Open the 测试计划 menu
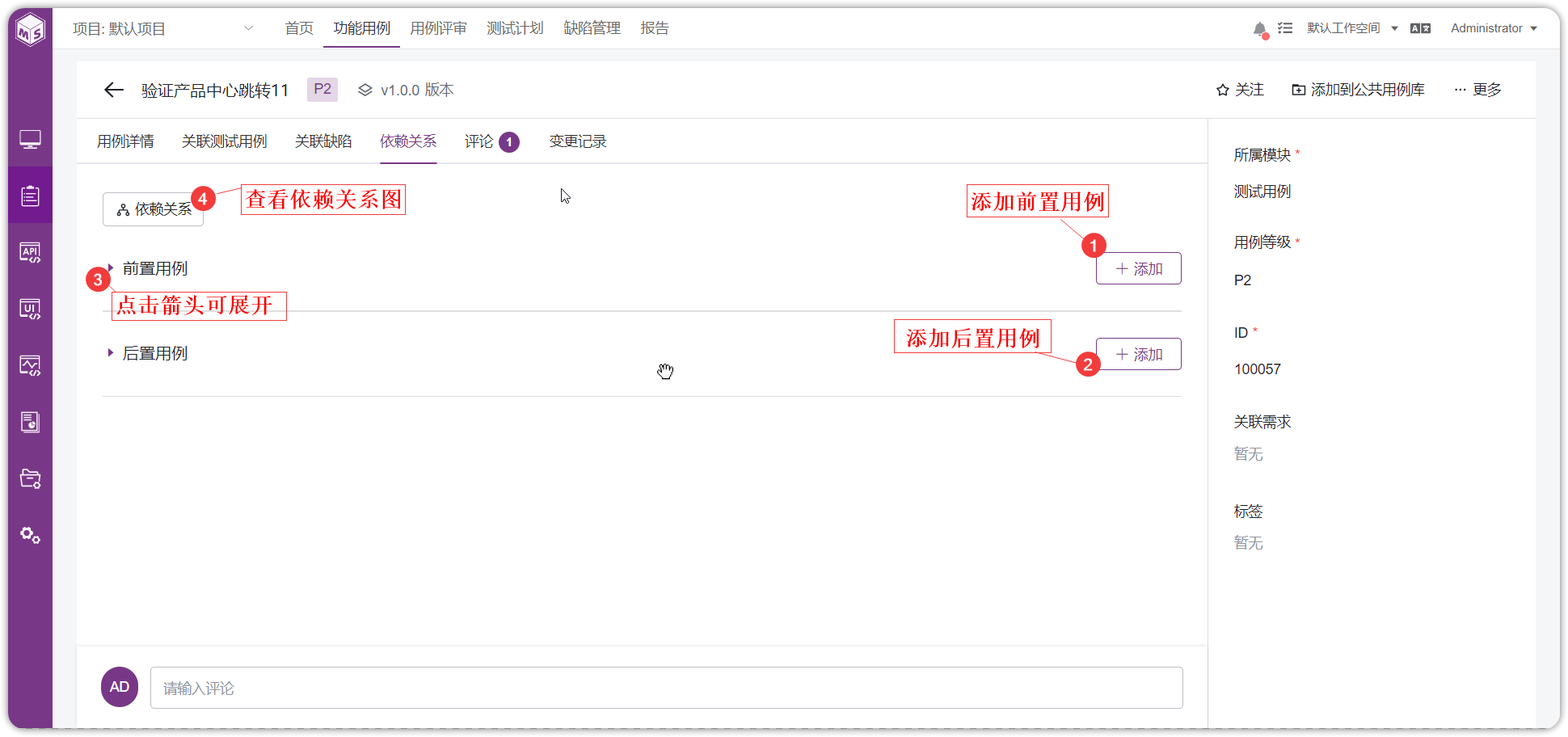Image resolution: width=1568 pixels, height=737 pixels. [x=515, y=28]
